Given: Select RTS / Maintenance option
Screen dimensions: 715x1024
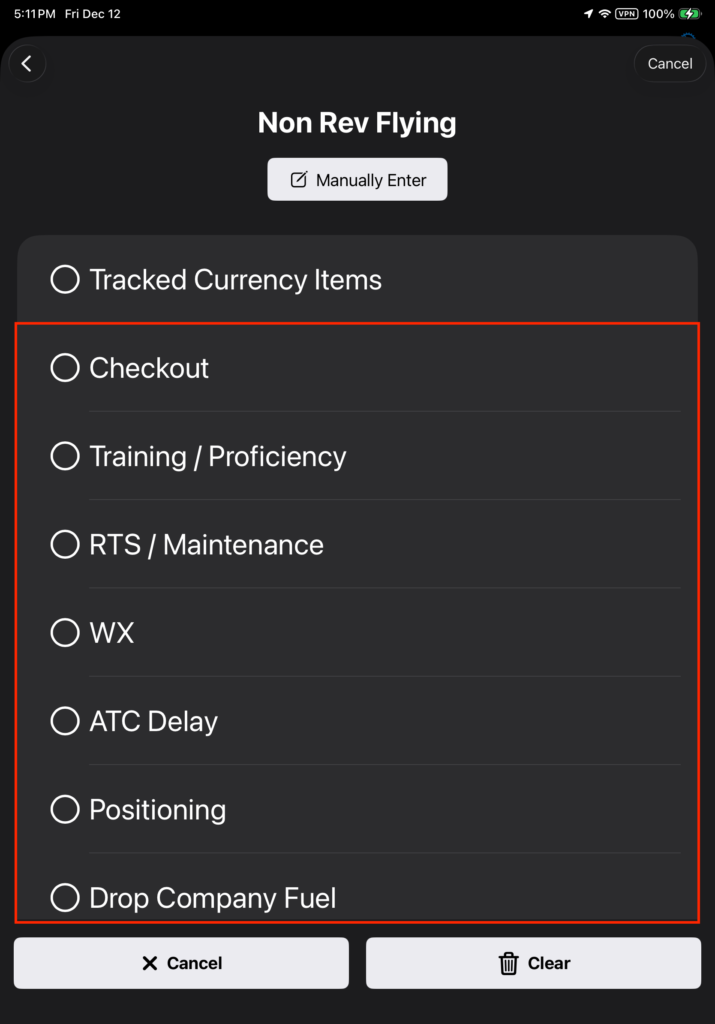Looking at the screenshot, I should tap(65, 545).
